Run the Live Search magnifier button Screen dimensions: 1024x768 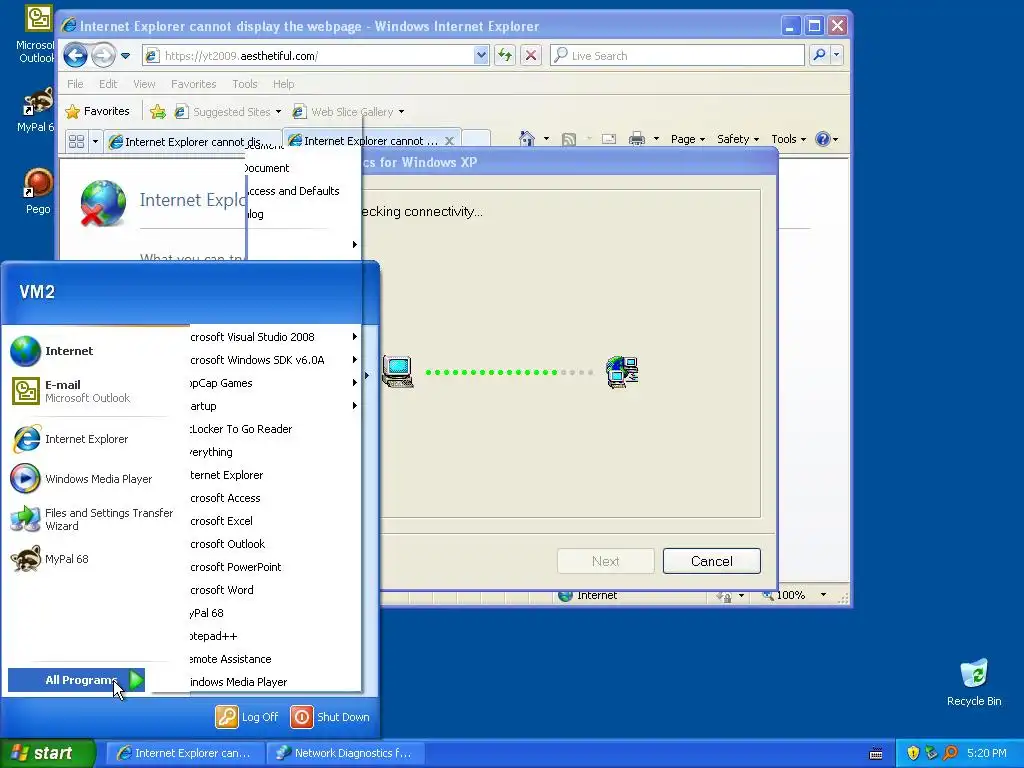pyautogui.click(x=819, y=56)
